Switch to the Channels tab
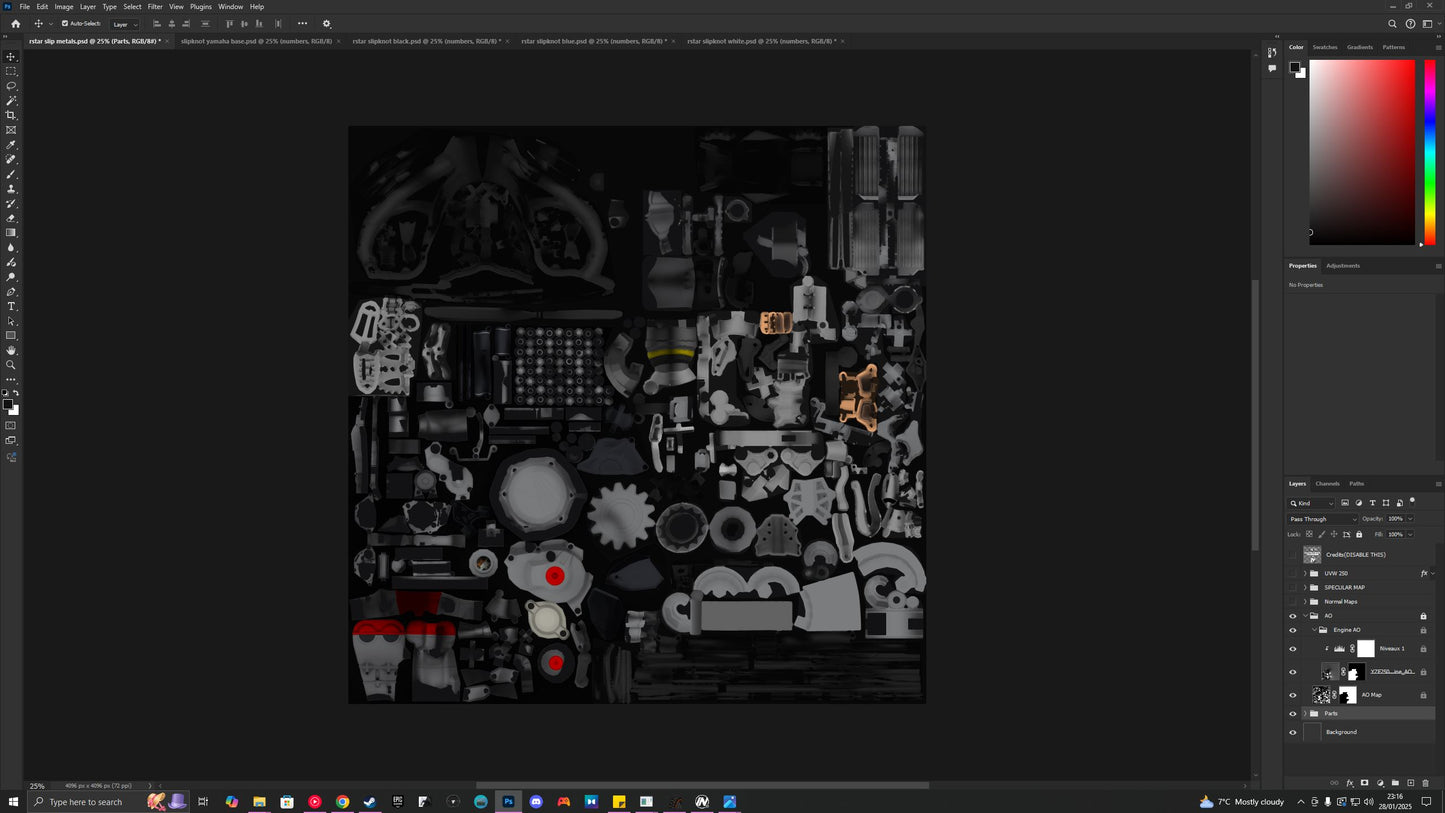Screen dimensions: 1445x813 click(x=1327, y=483)
